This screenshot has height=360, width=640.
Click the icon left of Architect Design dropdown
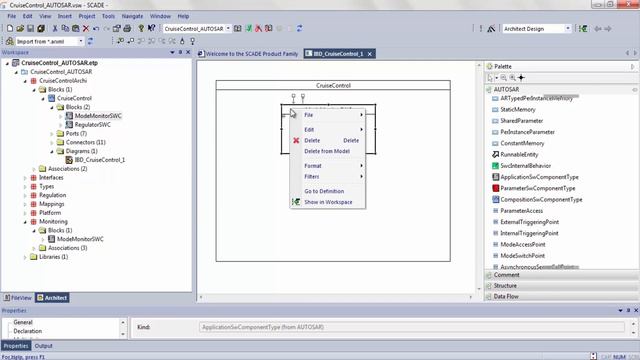coord(491,29)
